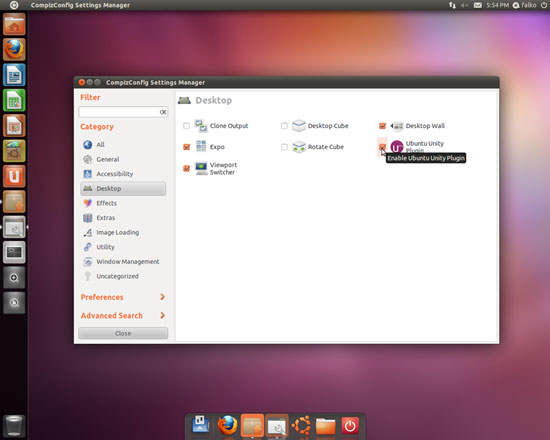The width and height of the screenshot is (550, 440).
Task: Click the CompizConfig launcher icon
Action: 14,227
